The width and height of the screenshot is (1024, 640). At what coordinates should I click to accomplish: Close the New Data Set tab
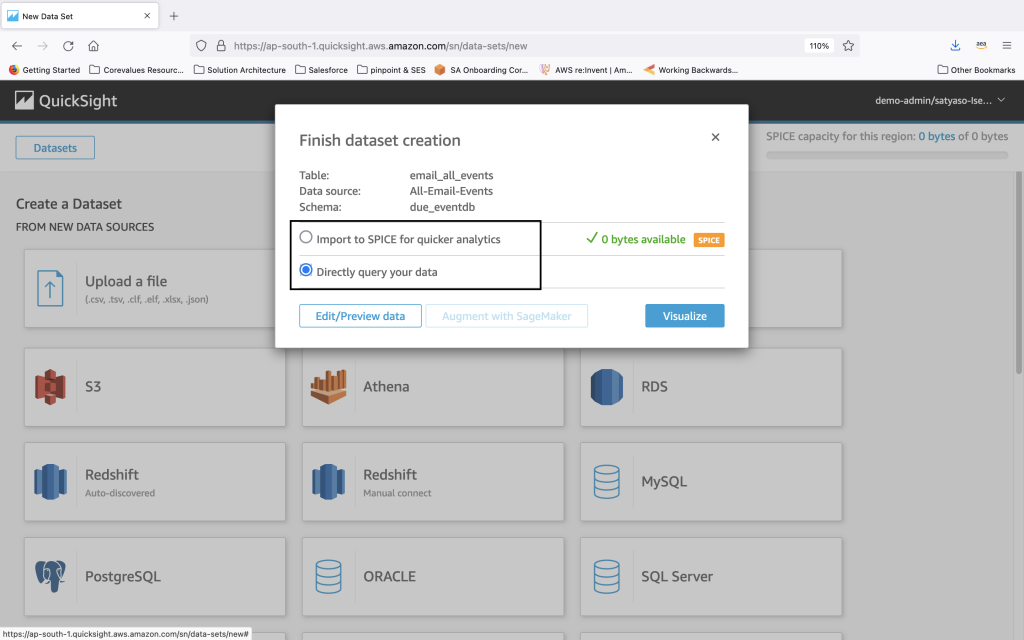tap(147, 16)
